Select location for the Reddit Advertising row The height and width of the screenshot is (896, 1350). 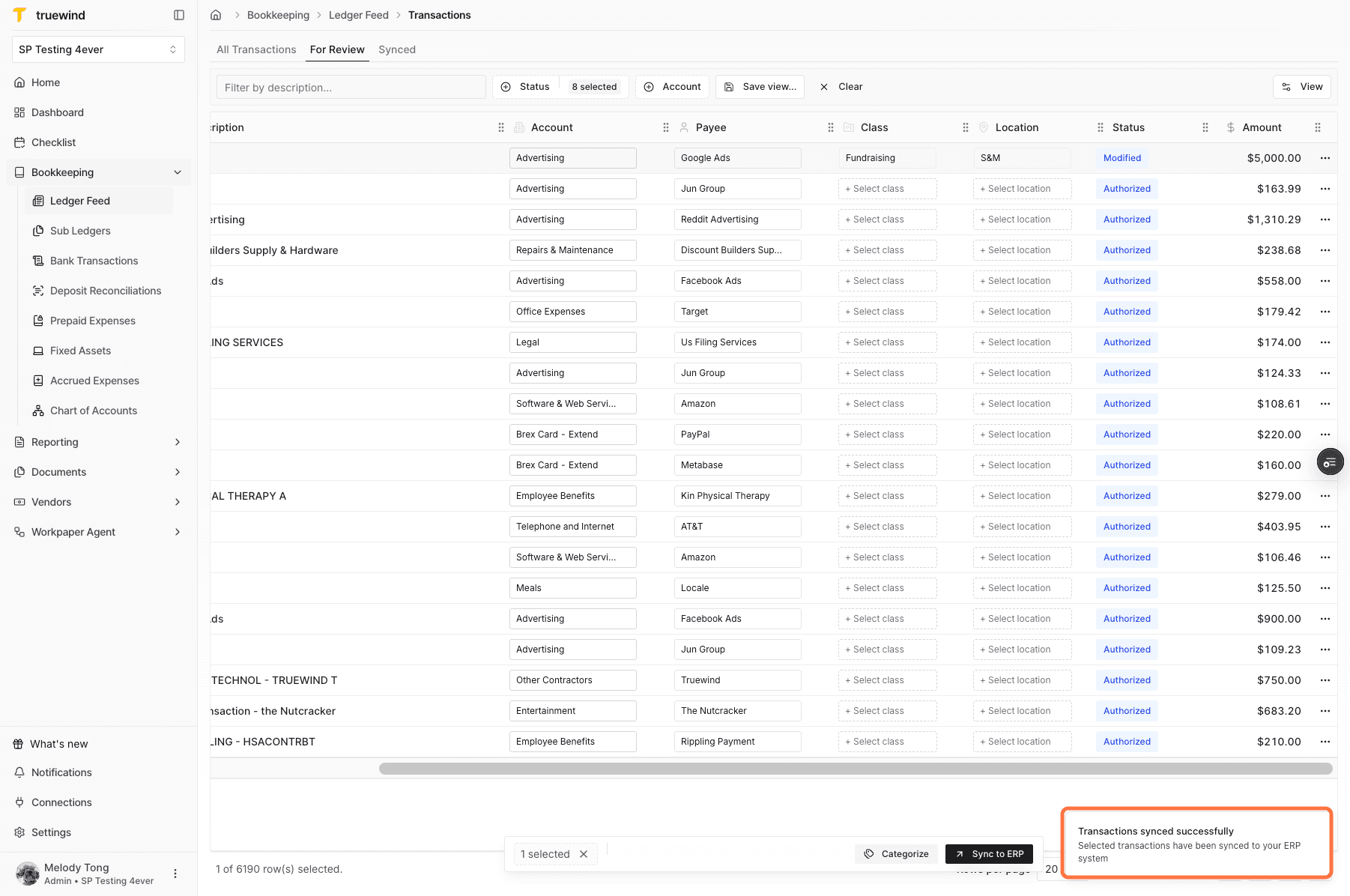click(1023, 220)
